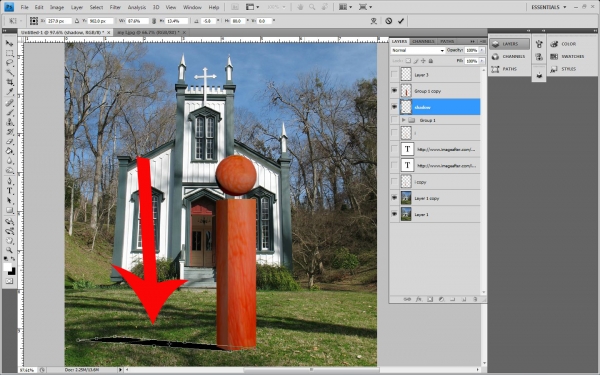Expand the Group 1 folder

click(403, 120)
